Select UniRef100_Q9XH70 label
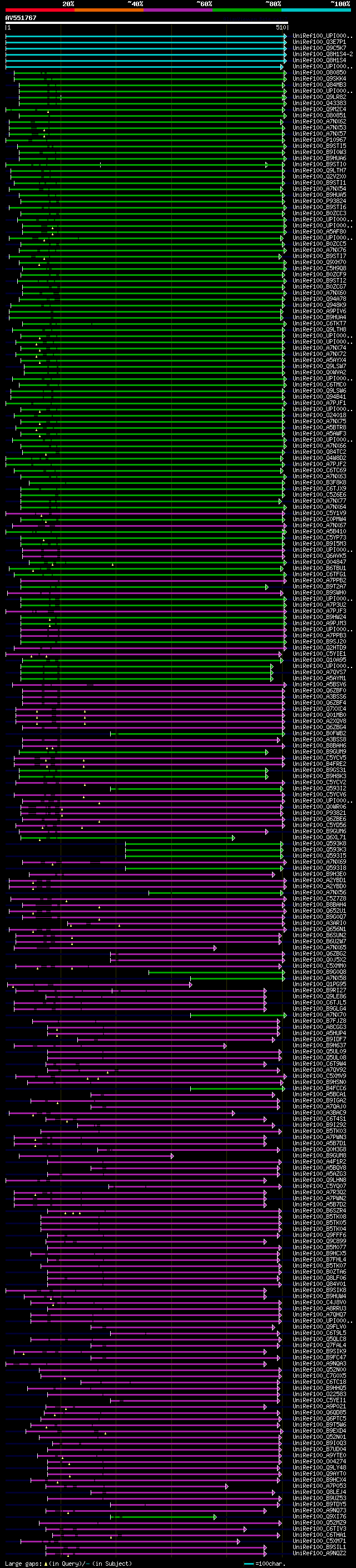 319,263
